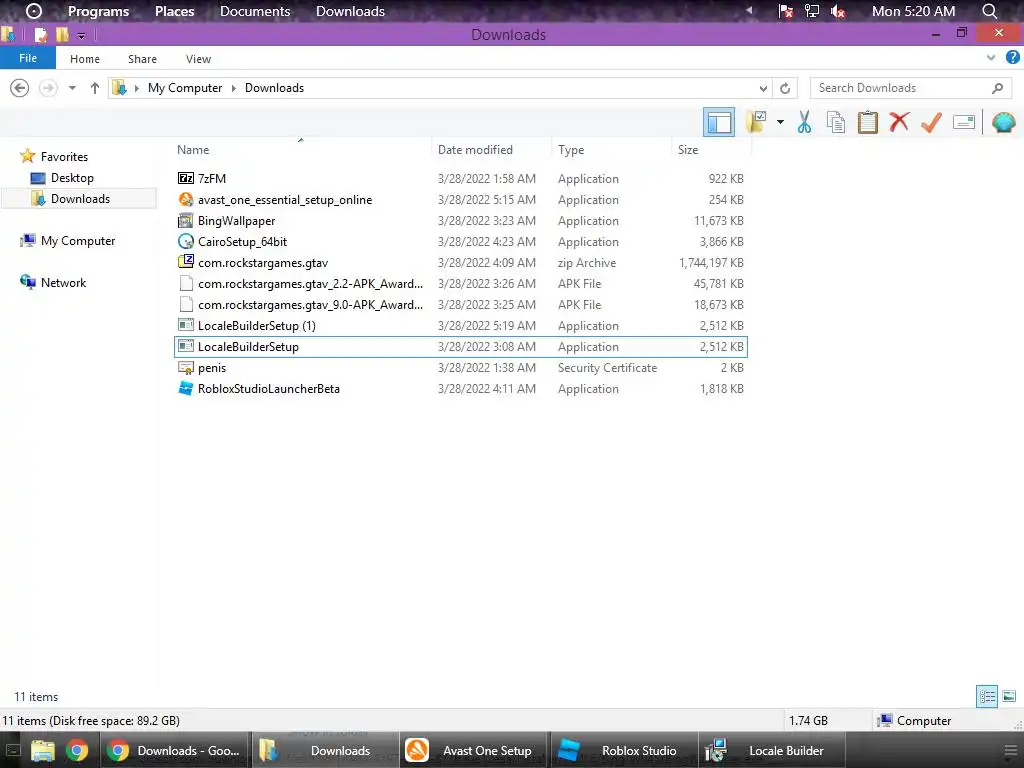Go forward with the right arrow button
Viewport: 1024px width, 768px height.
coord(48,88)
